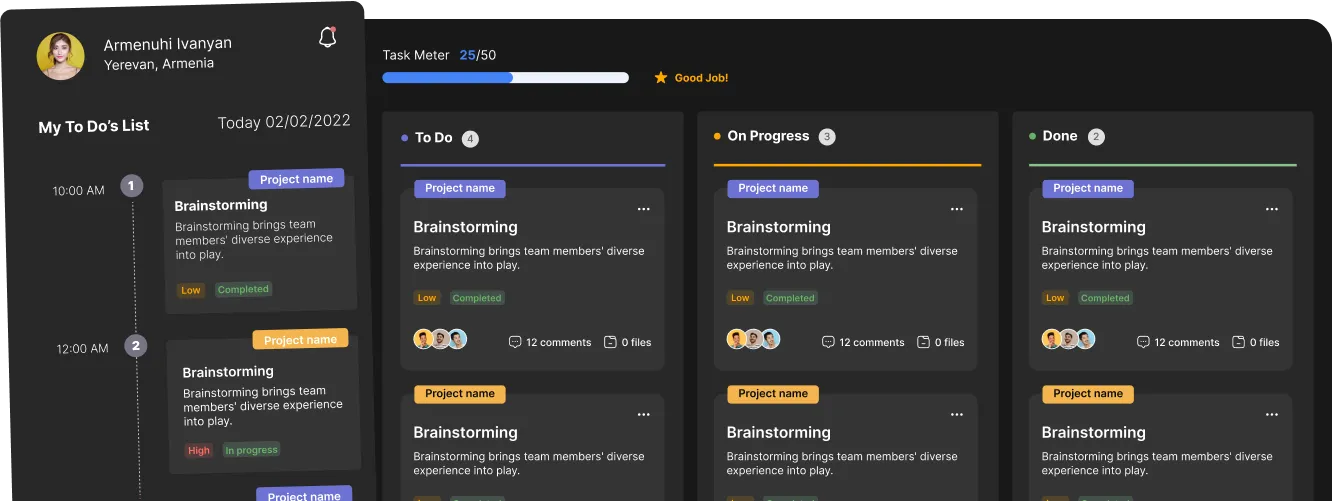1332x501 pixels.
Task: Open Brainstorming title on On Progress yellow-tagged card
Action: pos(778,432)
